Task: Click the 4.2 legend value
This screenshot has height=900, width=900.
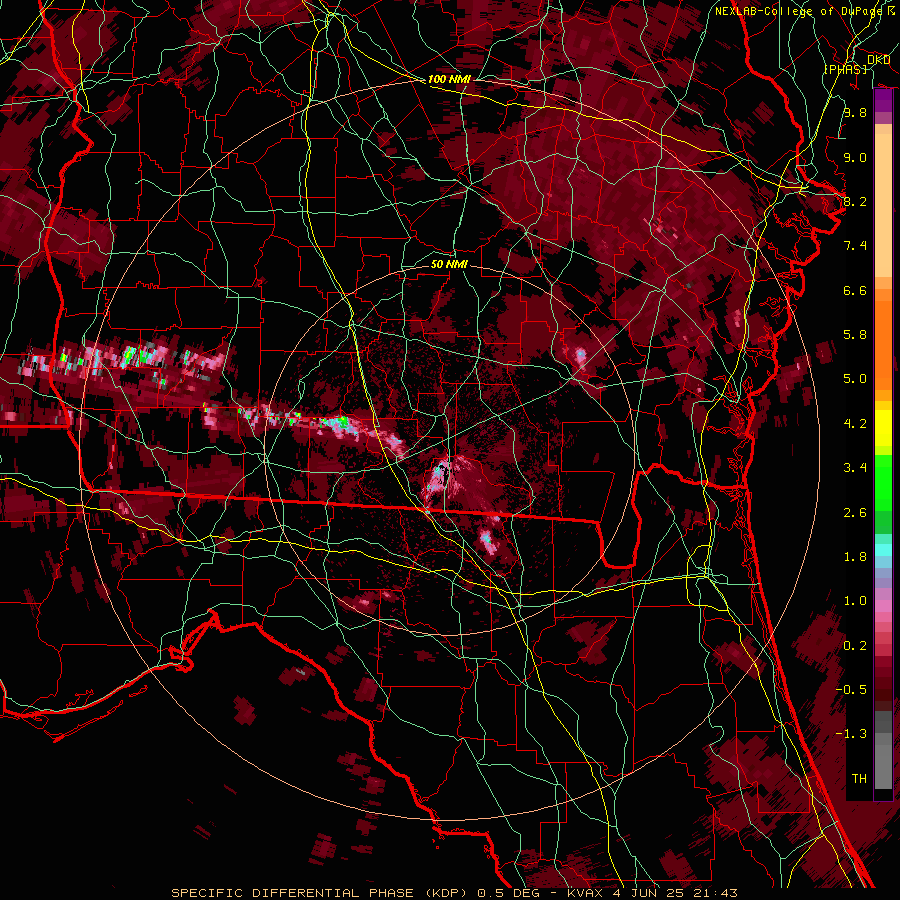Action: click(x=855, y=424)
